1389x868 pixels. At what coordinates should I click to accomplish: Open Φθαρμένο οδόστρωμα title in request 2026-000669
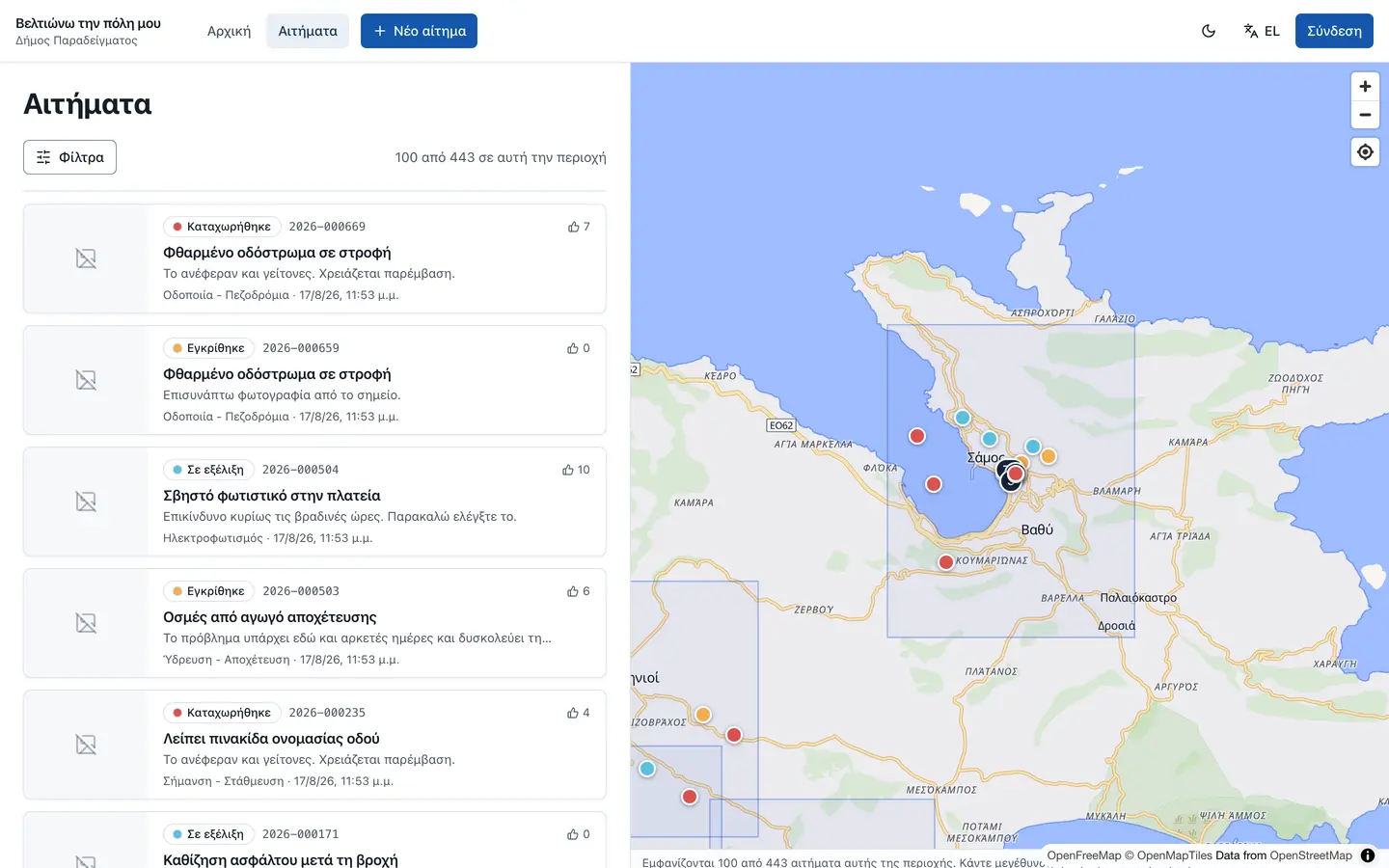coord(277,253)
